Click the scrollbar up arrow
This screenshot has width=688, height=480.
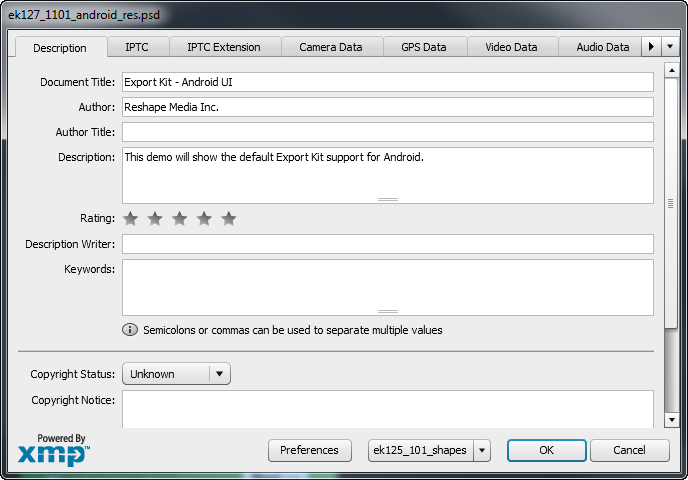click(672, 70)
